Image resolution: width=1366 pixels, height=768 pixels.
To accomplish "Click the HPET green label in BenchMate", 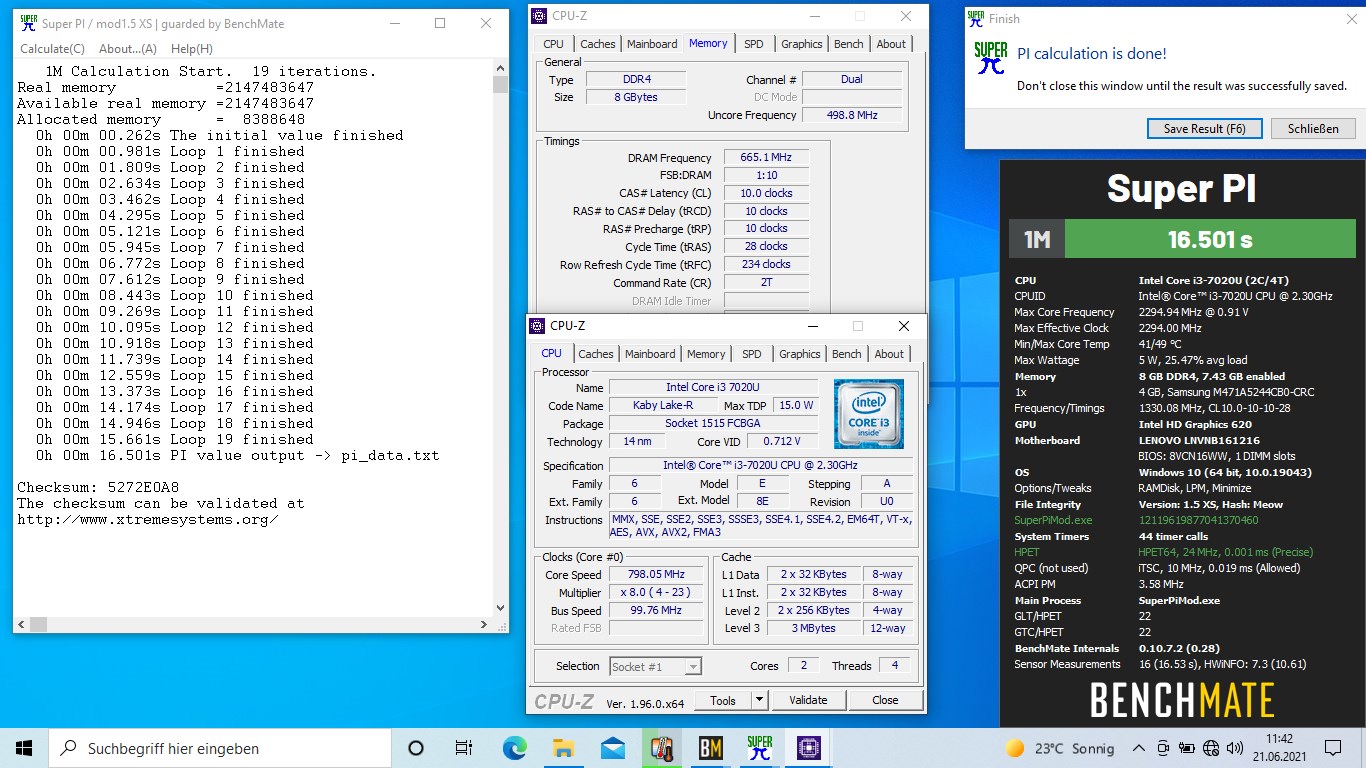I will 1027,552.
